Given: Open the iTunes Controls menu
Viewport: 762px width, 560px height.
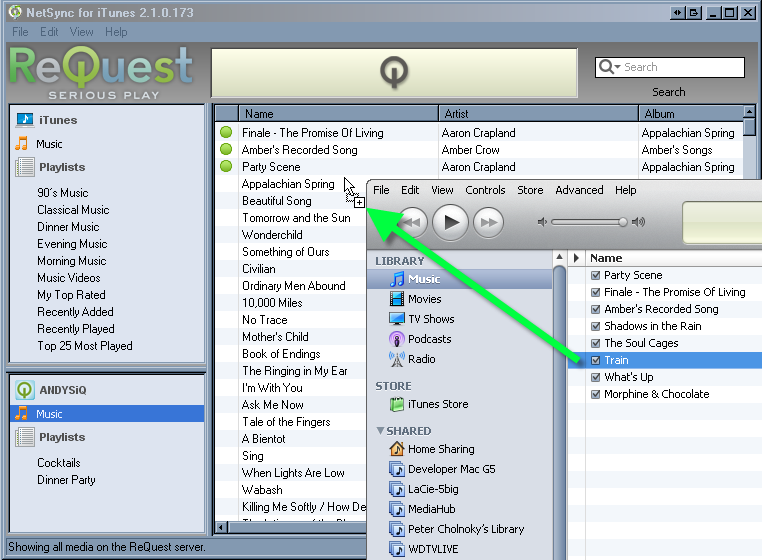Looking at the screenshot, I should [x=485, y=190].
